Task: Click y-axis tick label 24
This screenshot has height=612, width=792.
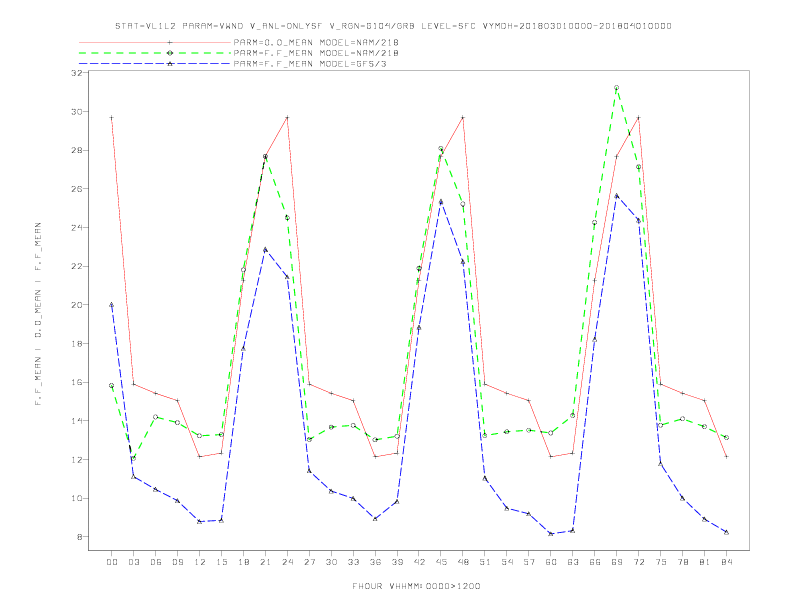Action: [77, 228]
